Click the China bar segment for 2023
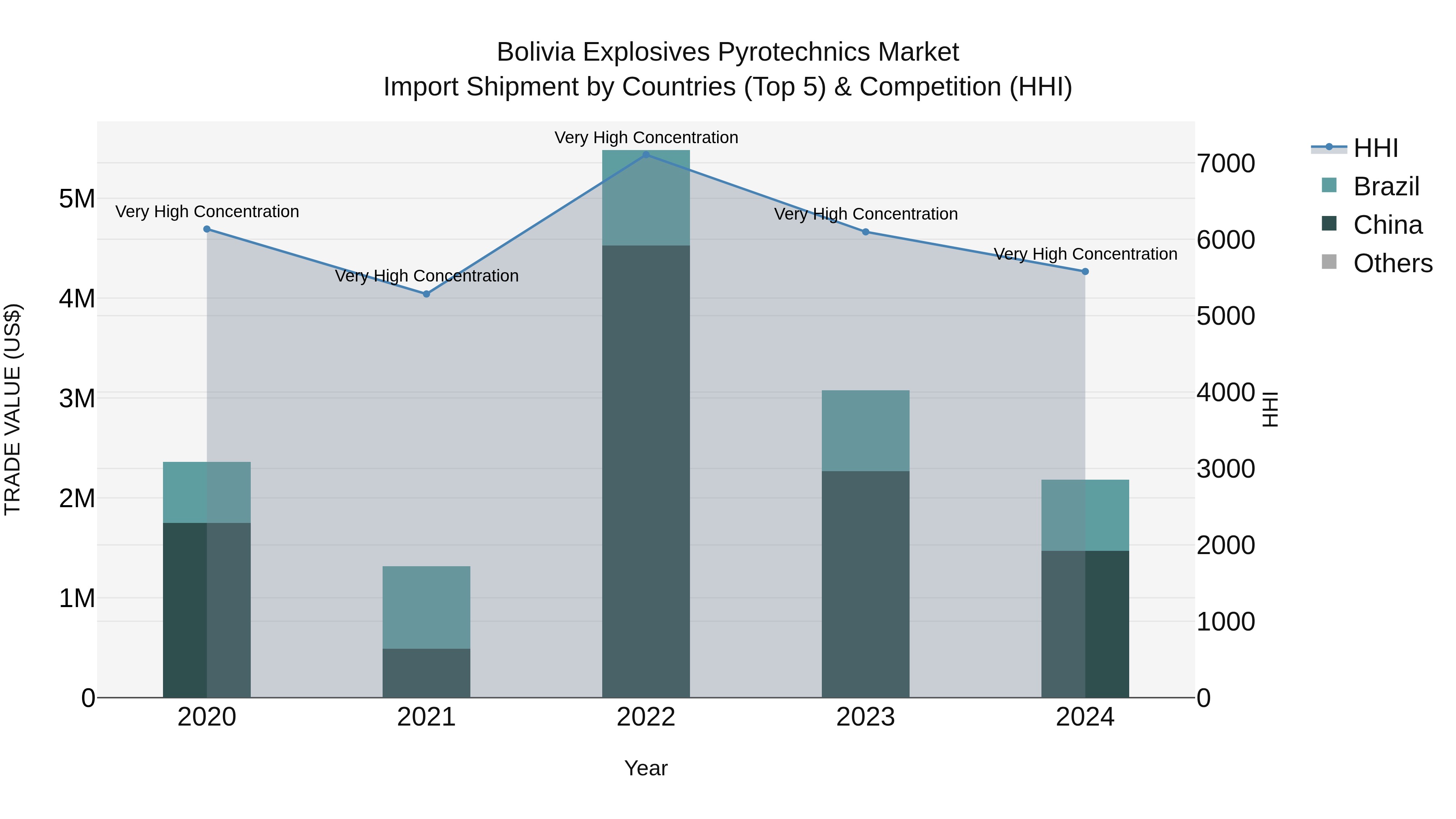This screenshot has height=819, width=1456. pyautogui.click(x=866, y=584)
